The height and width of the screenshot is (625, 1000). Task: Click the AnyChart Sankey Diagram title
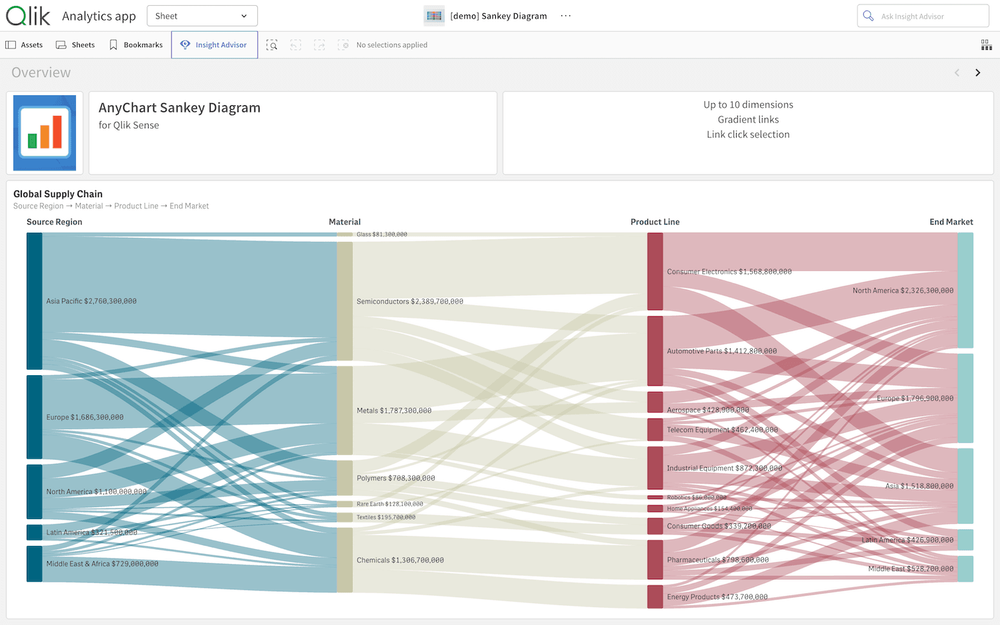pos(179,108)
